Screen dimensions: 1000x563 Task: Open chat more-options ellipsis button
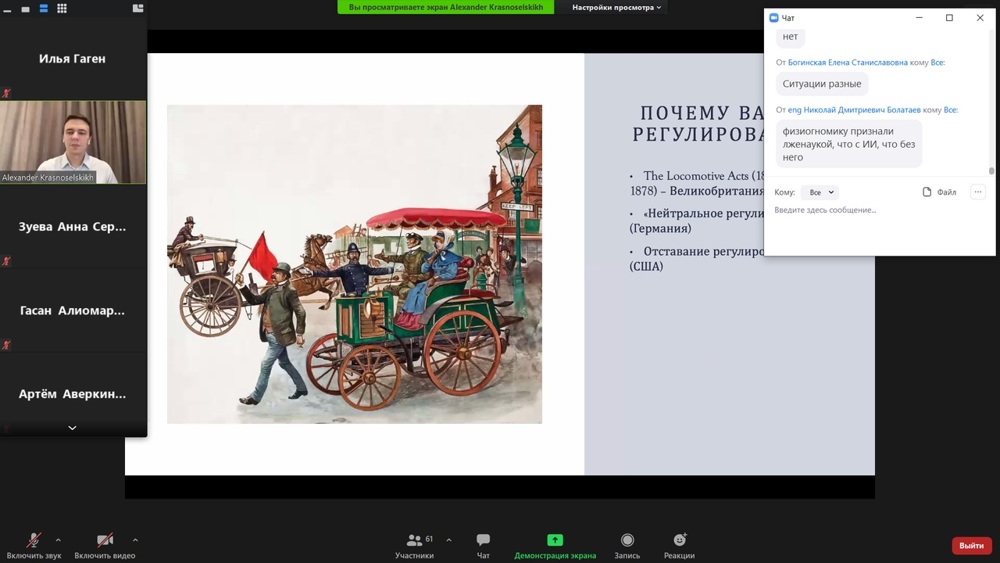[978, 192]
